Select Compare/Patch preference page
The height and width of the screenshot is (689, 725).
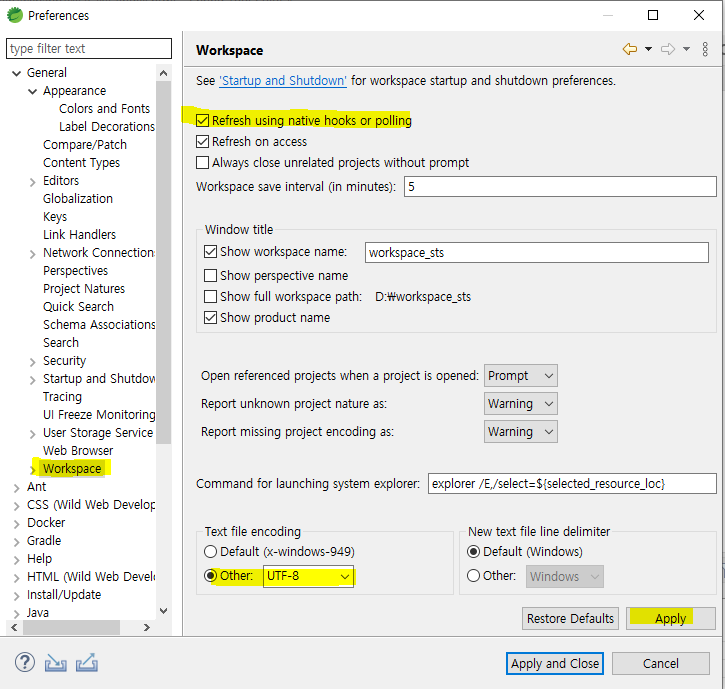(x=85, y=145)
